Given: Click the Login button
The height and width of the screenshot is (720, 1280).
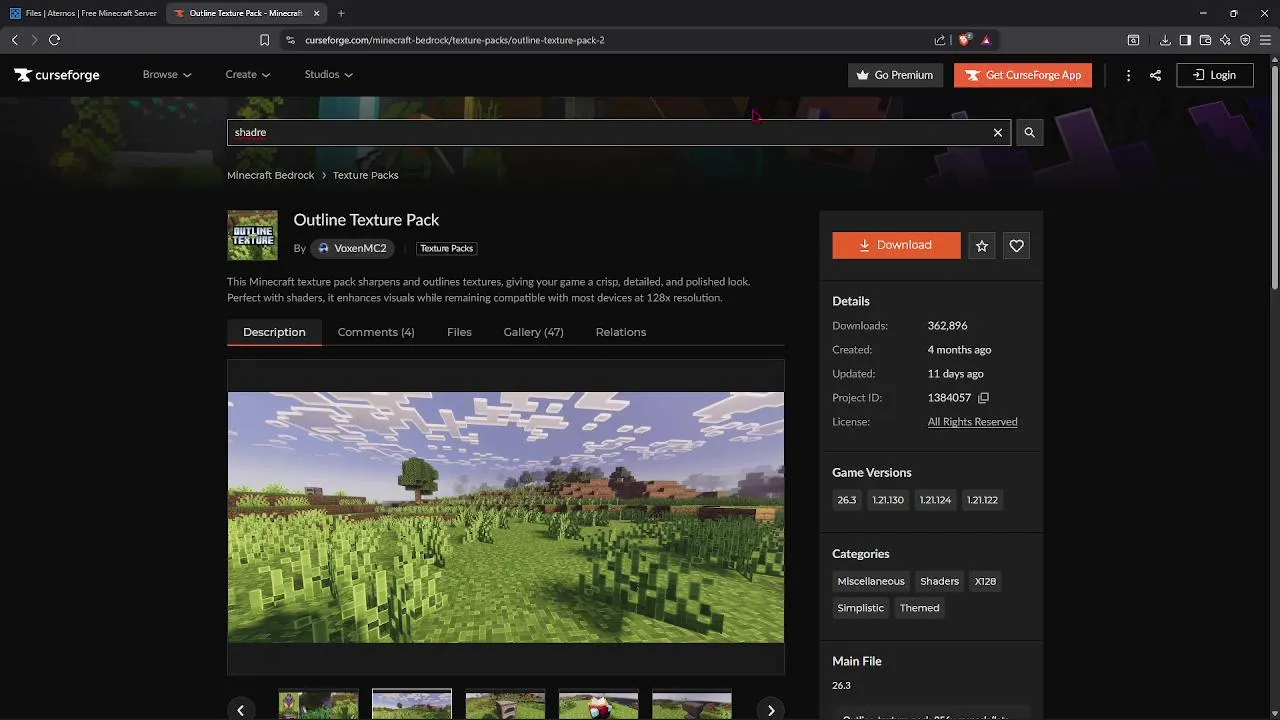Looking at the screenshot, I should [1215, 75].
